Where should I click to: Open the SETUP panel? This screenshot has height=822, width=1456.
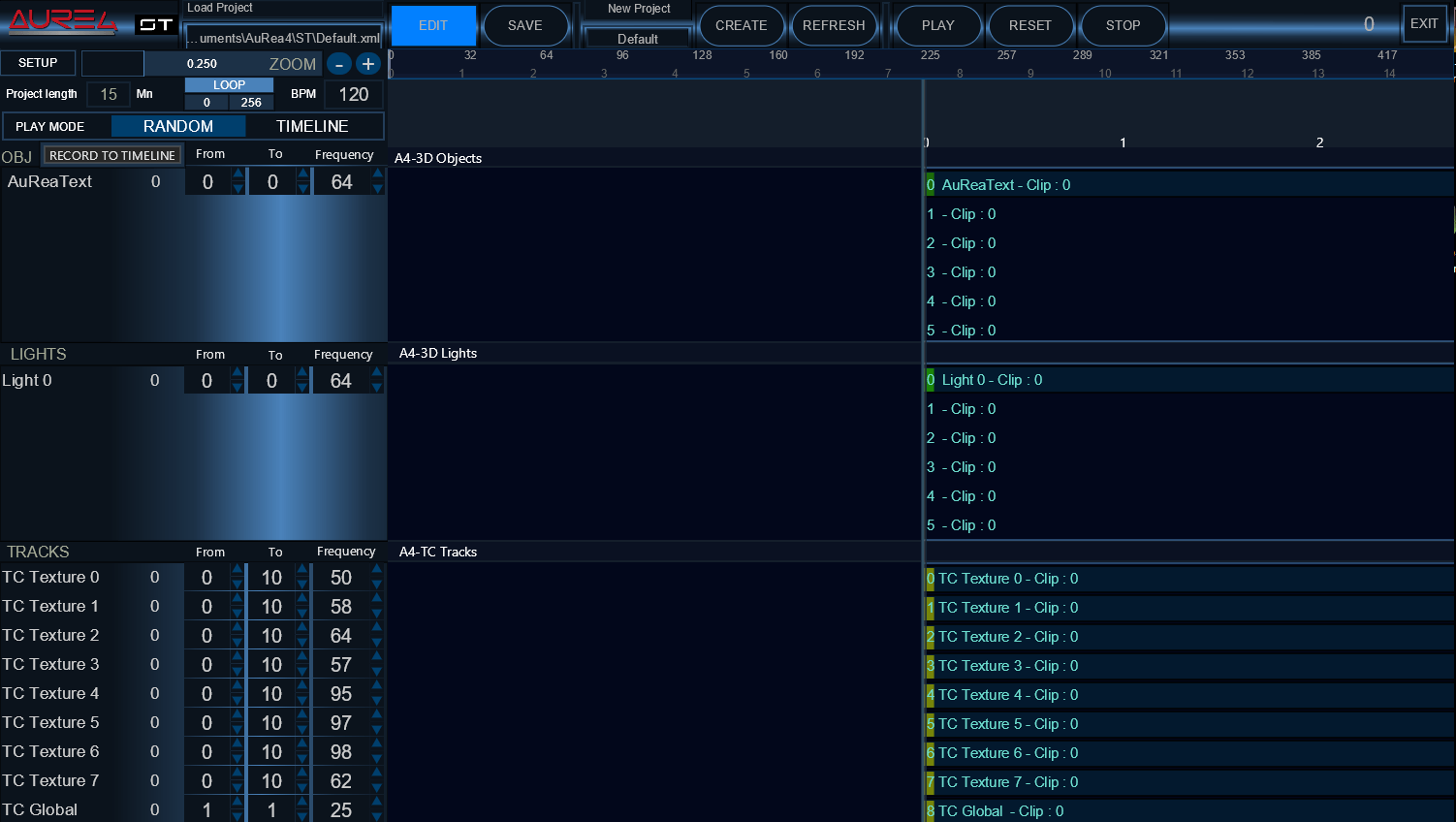[38, 63]
